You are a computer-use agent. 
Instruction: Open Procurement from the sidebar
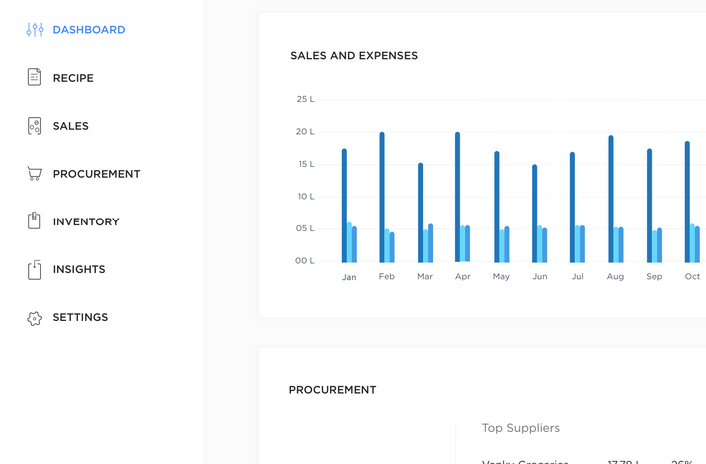coord(97,174)
